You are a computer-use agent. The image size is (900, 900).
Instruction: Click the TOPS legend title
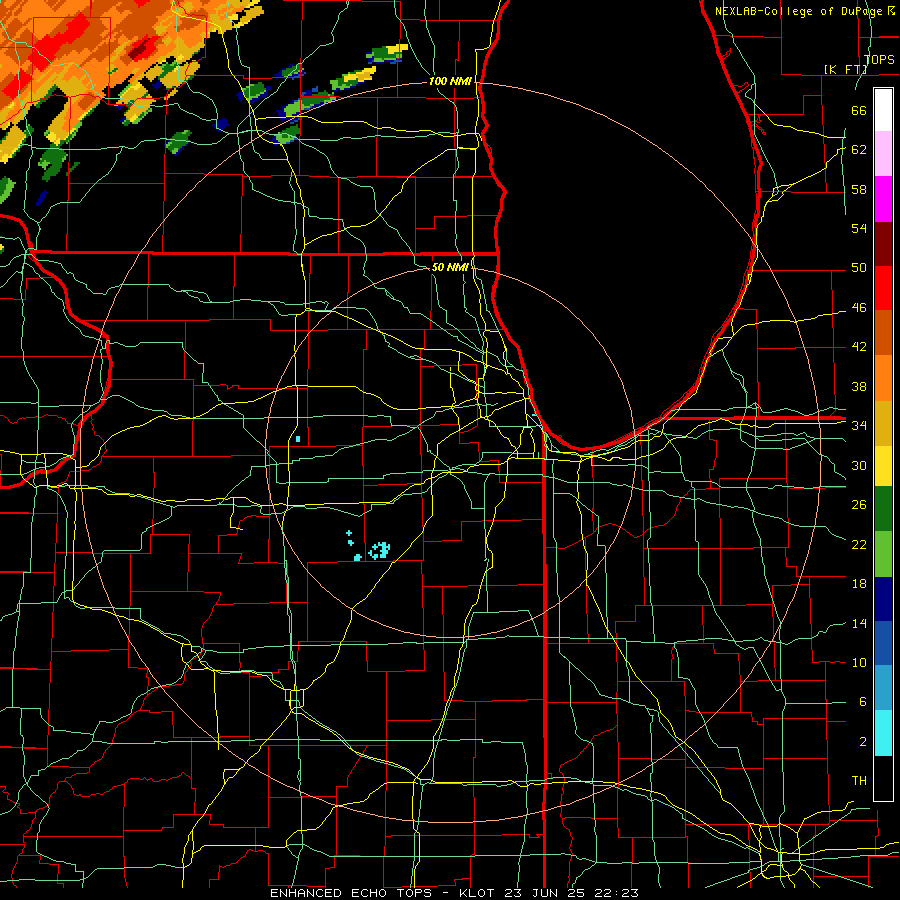(x=879, y=59)
